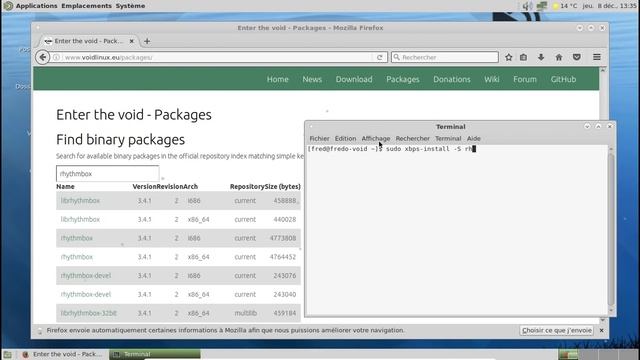
Task: Click rhythmbox-devel x86_64 package link
Action: pos(86,294)
